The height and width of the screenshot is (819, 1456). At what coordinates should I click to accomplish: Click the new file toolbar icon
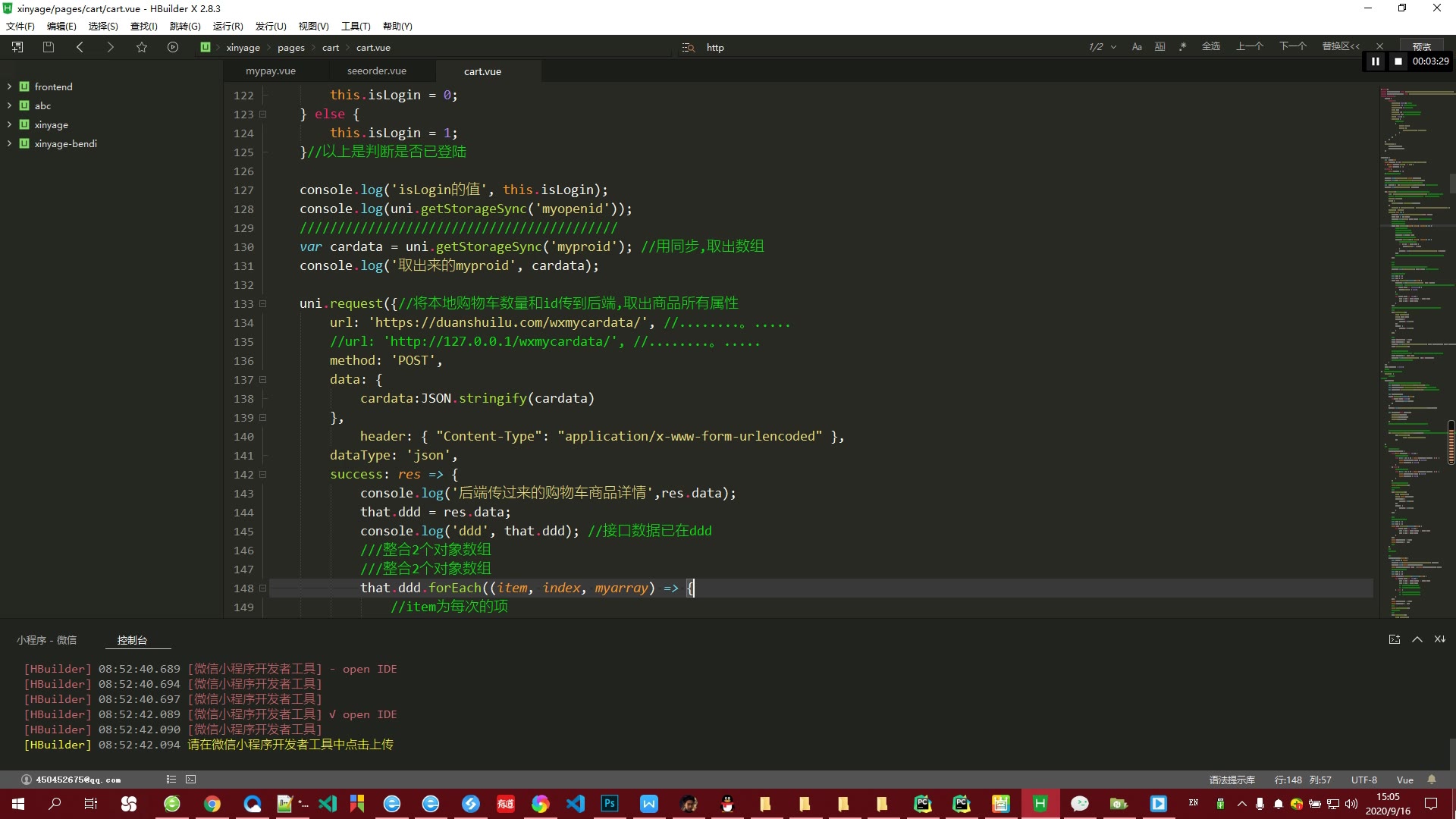[x=17, y=47]
